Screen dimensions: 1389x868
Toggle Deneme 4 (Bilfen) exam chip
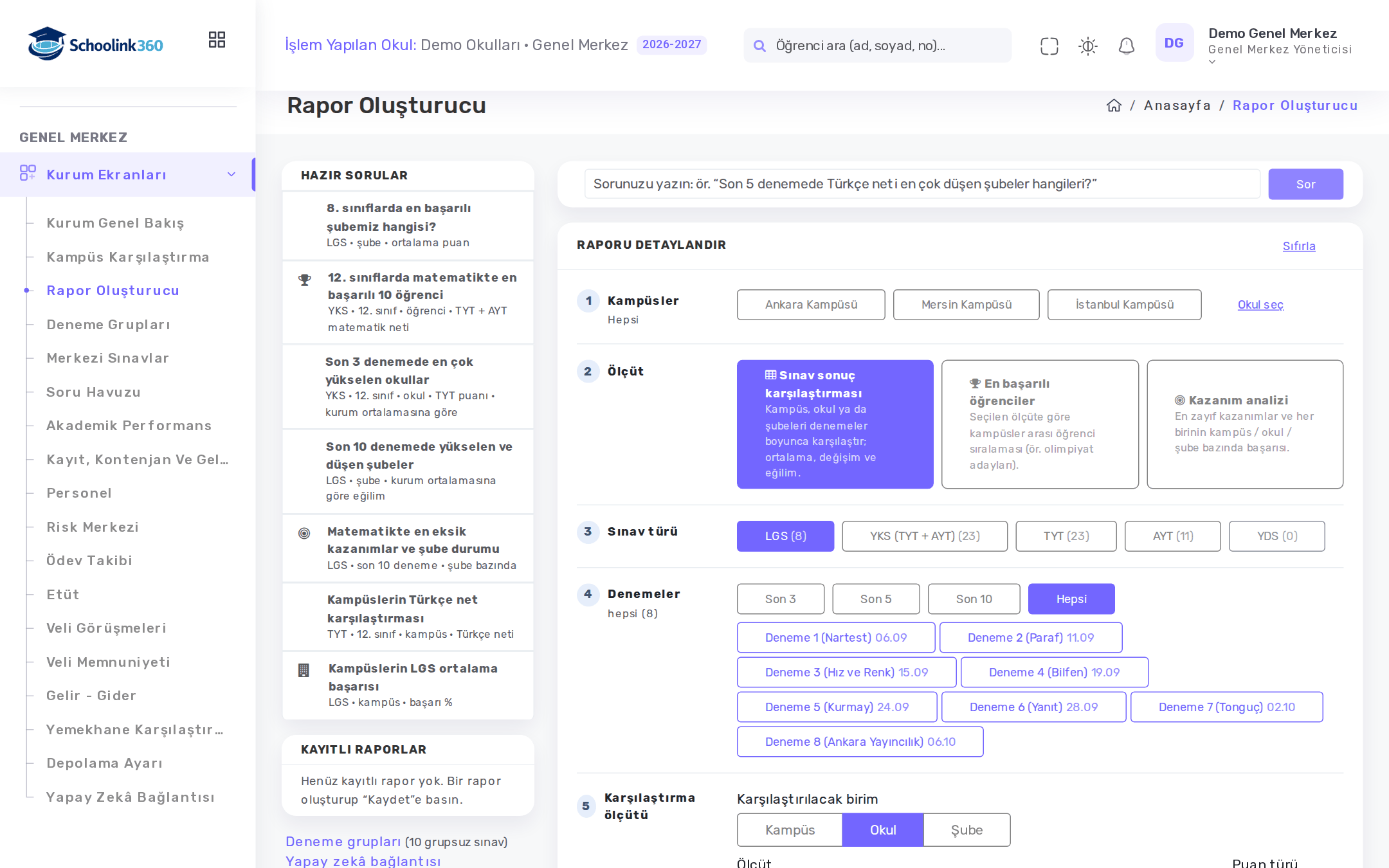1054,672
